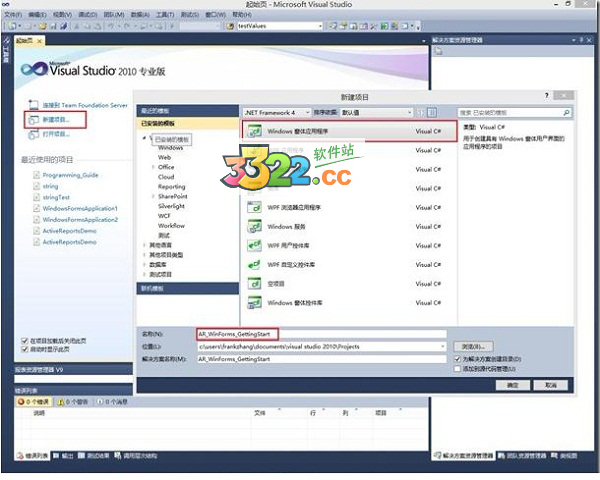This screenshot has height=480, width=600.
Task: Click the 连接到 Team Foundation Server icon
Action: [x=33, y=104]
